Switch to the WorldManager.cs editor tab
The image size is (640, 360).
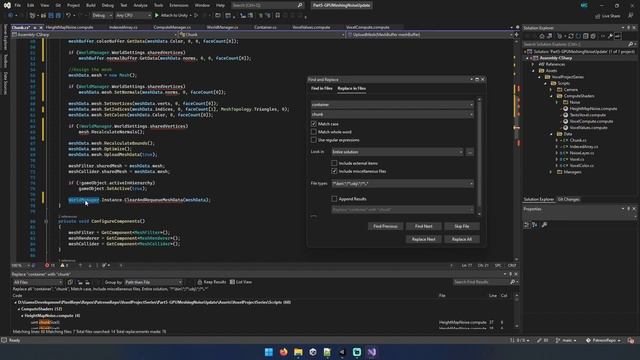click(222, 27)
